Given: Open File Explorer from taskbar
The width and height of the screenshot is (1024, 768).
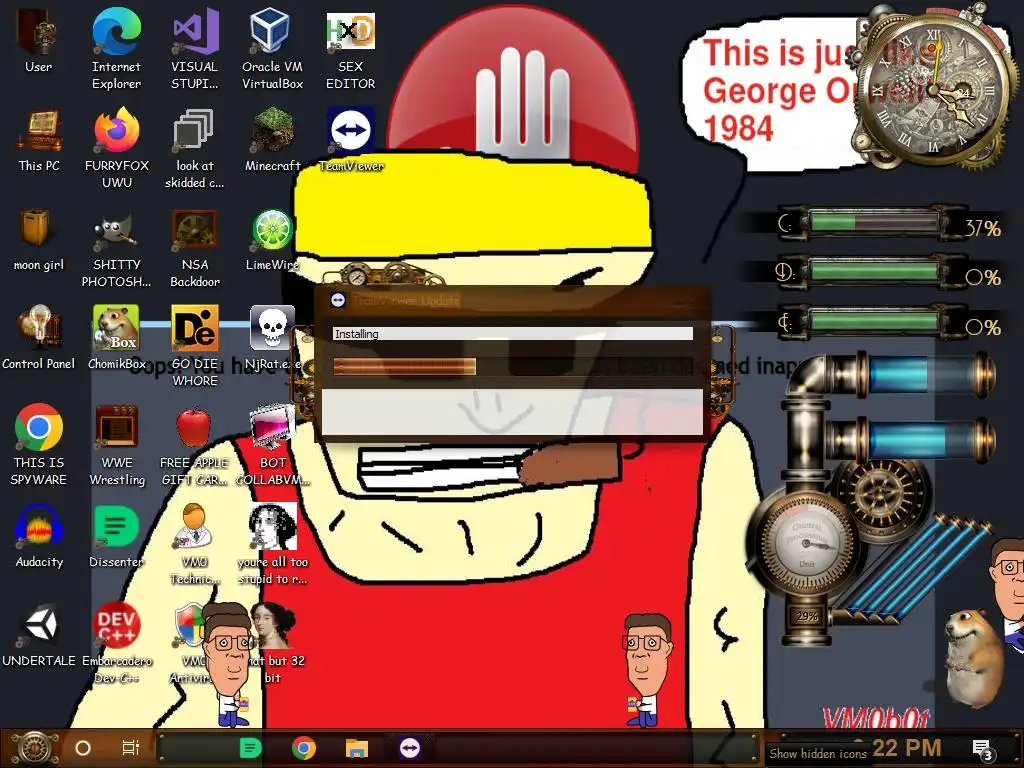Looking at the screenshot, I should coord(357,748).
